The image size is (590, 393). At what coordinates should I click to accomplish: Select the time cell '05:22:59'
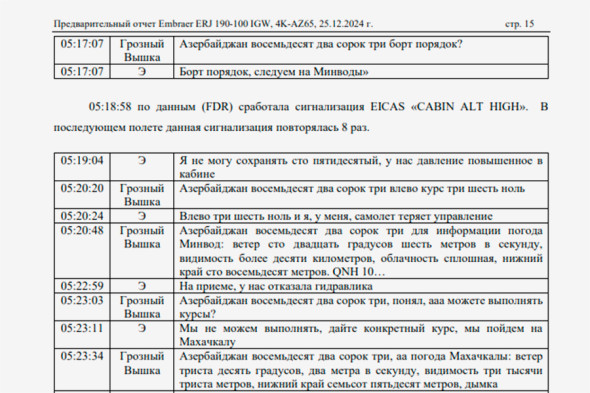(82, 286)
